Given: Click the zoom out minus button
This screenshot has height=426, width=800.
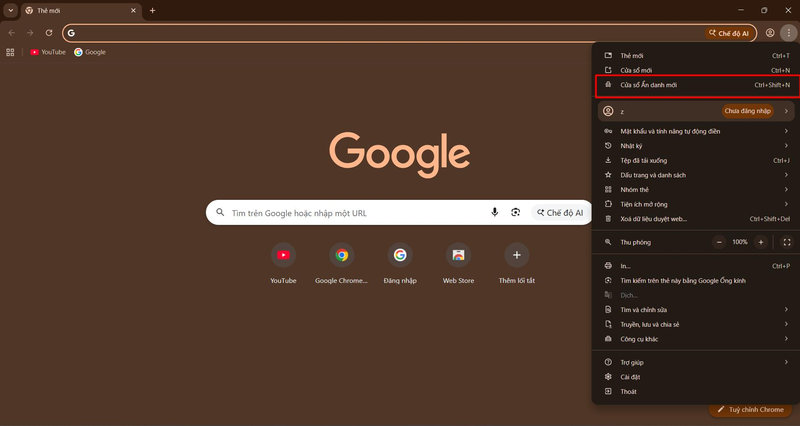Looking at the screenshot, I should click(x=719, y=242).
